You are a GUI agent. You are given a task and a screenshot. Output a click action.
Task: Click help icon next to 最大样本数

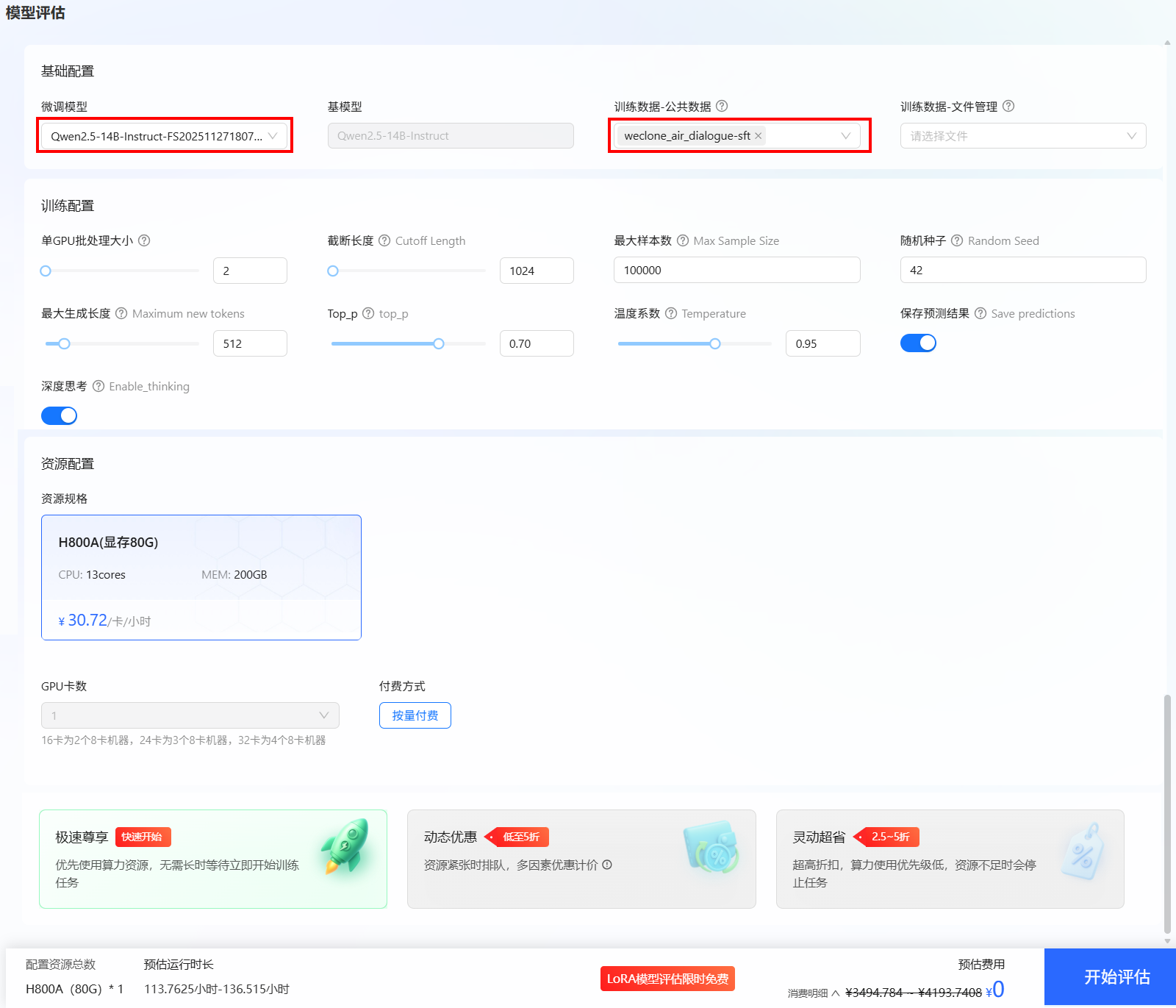click(683, 240)
